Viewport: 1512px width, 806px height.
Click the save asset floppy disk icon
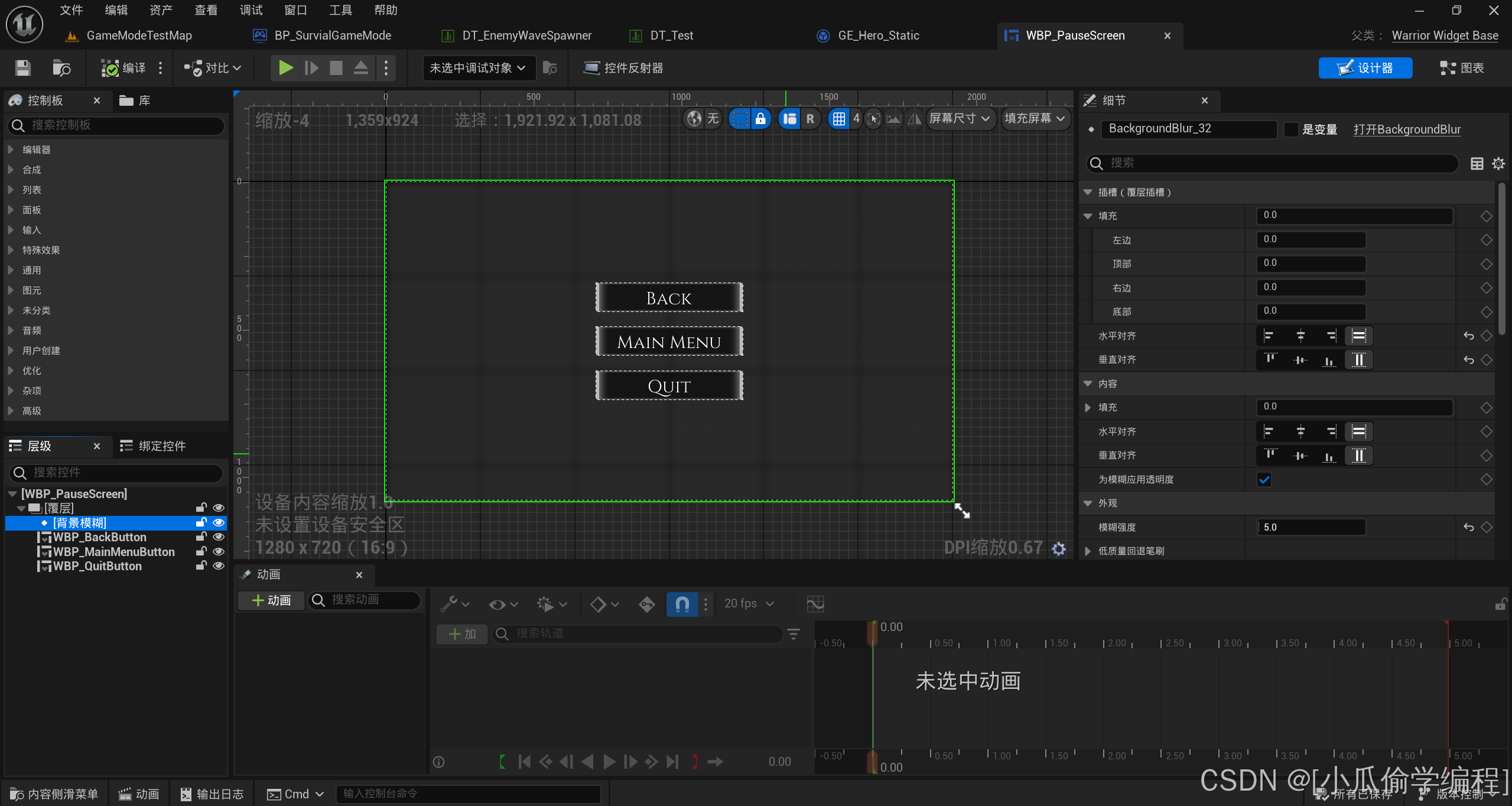point(22,68)
